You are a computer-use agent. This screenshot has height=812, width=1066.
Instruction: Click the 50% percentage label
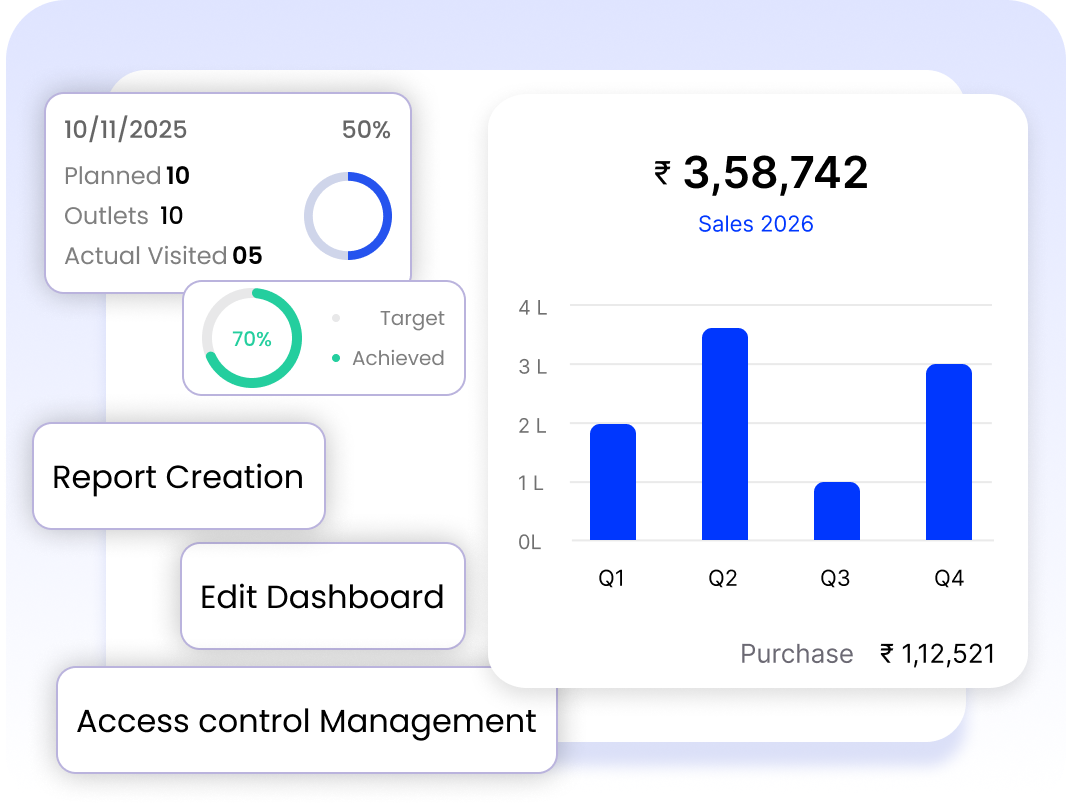coord(366,129)
